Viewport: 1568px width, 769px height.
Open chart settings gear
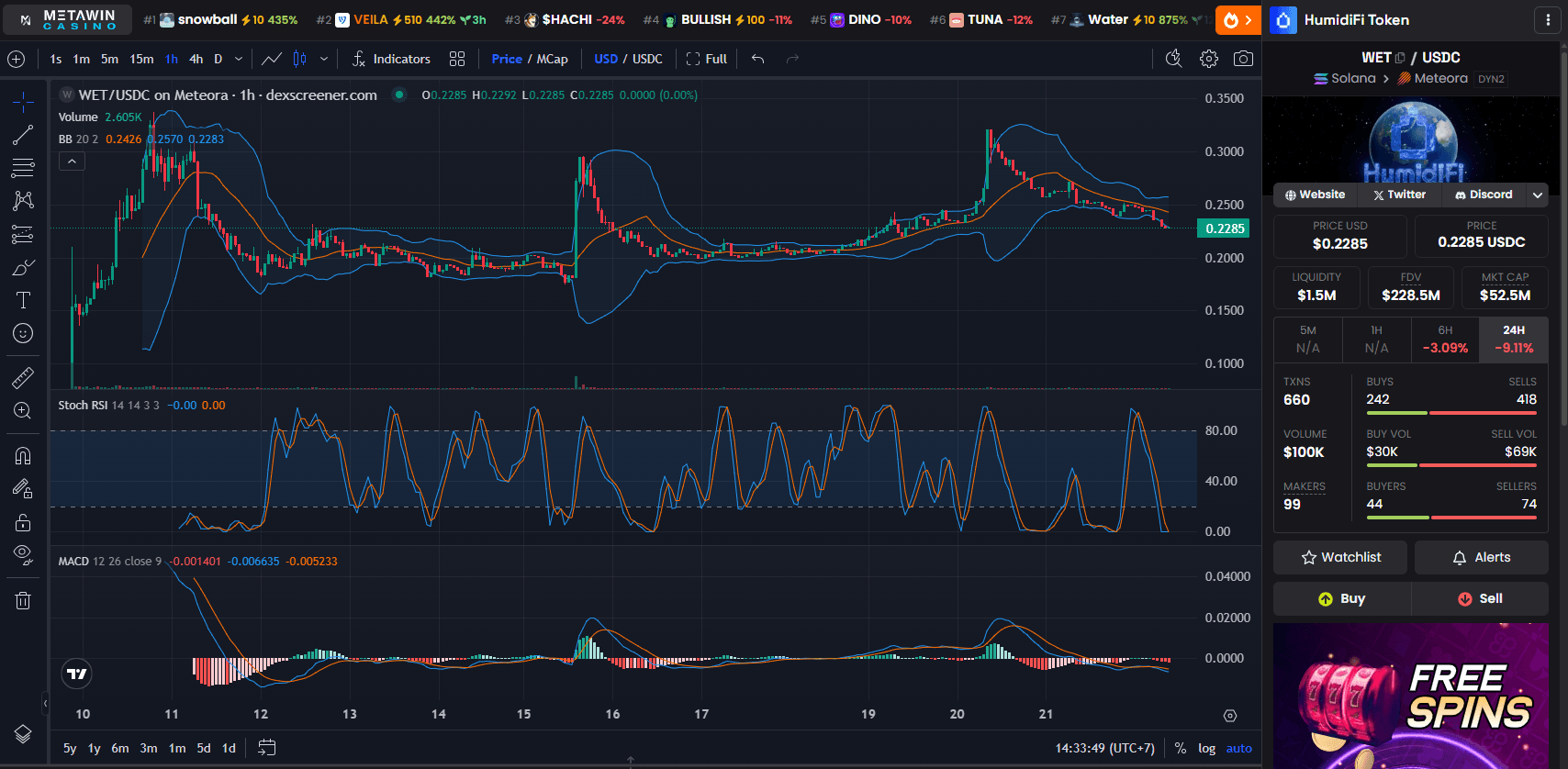1209,59
